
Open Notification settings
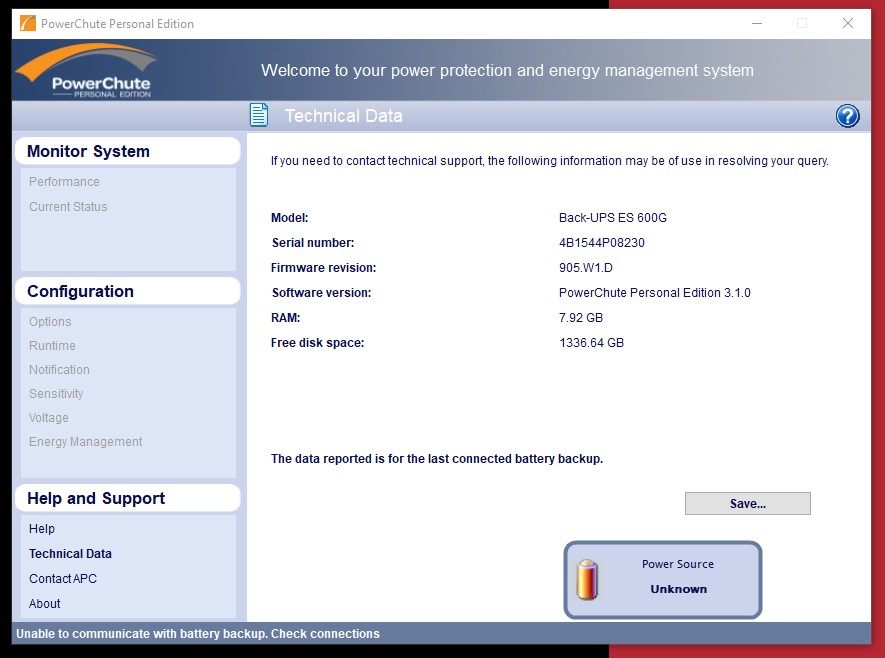tap(59, 370)
